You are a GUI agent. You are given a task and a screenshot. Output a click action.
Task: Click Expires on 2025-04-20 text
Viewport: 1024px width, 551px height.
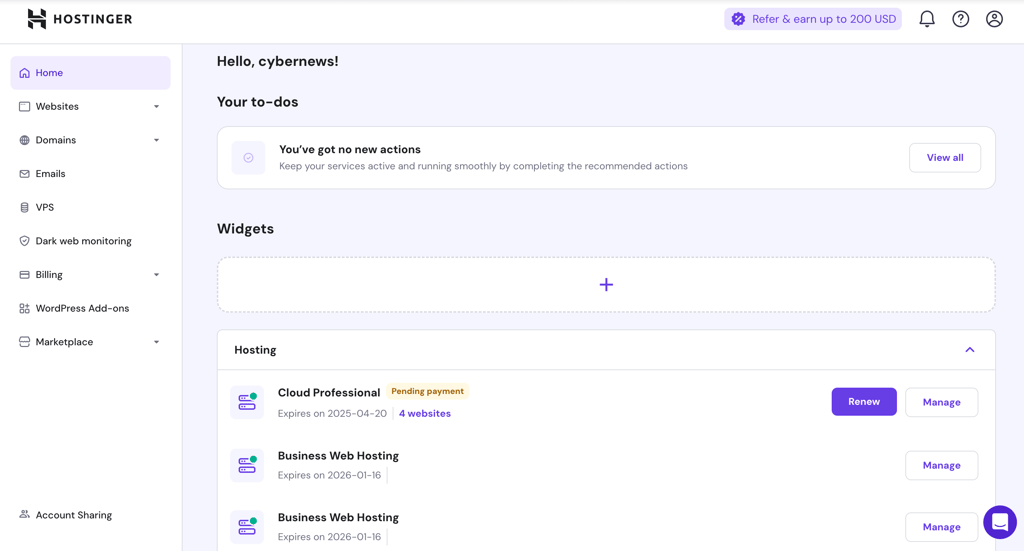[332, 413]
